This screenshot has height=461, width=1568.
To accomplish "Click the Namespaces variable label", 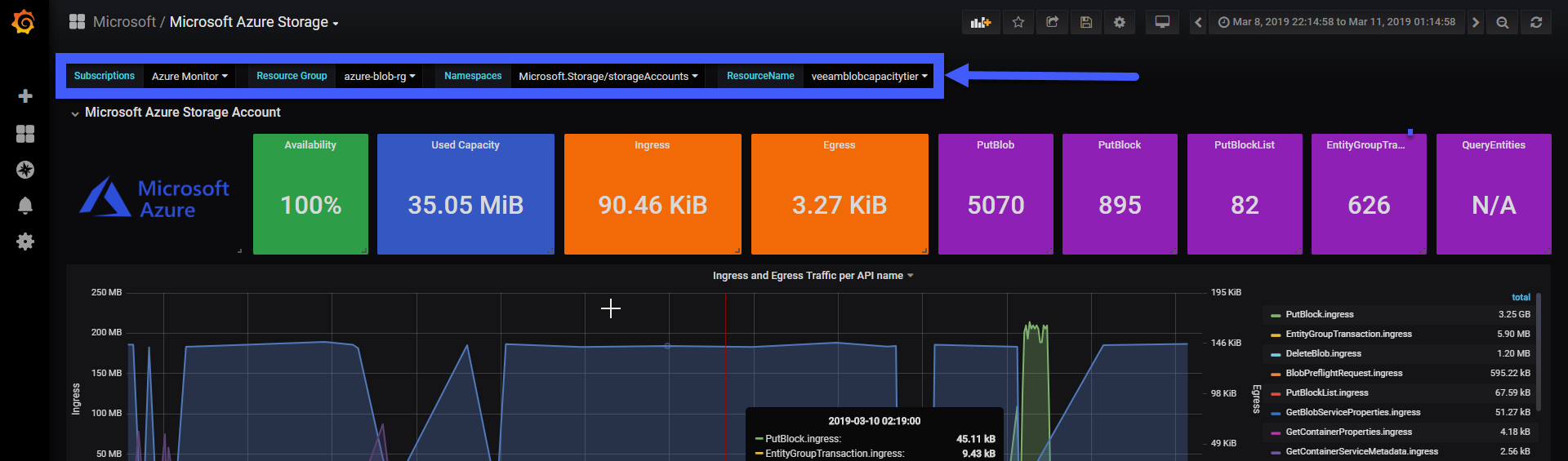I will pyautogui.click(x=473, y=76).
